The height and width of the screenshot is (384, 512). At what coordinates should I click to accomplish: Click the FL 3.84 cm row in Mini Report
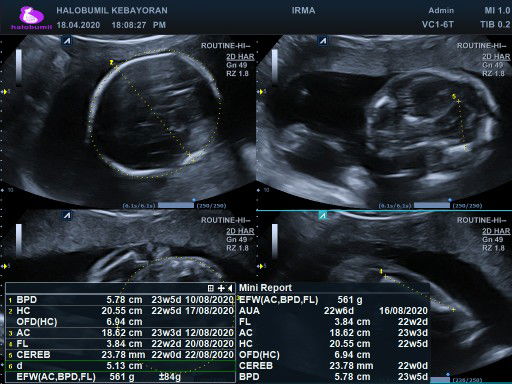[x=333, y=322]
